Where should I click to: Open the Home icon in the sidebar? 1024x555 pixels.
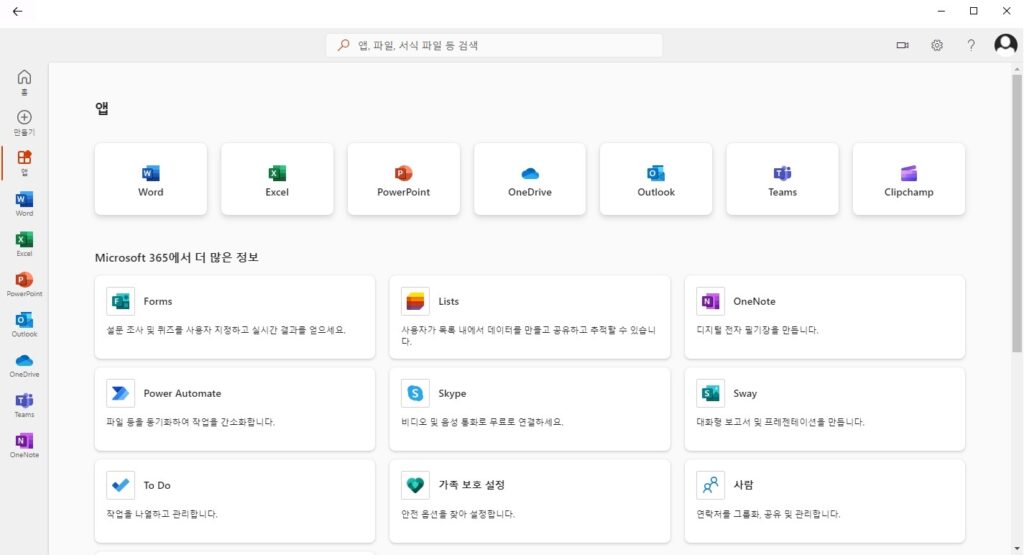(x=24, y=82)
